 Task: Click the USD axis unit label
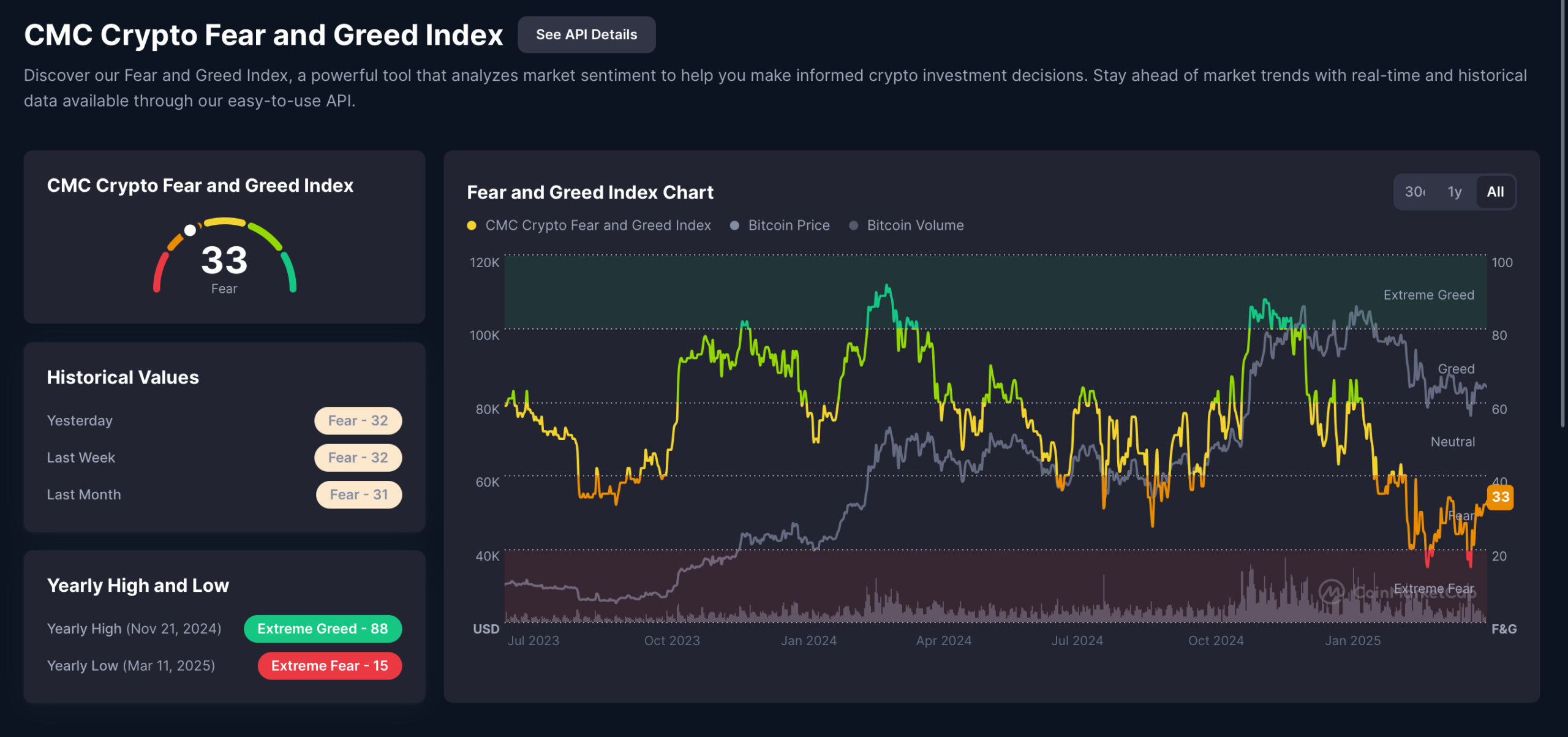click(x=486, y=629)
